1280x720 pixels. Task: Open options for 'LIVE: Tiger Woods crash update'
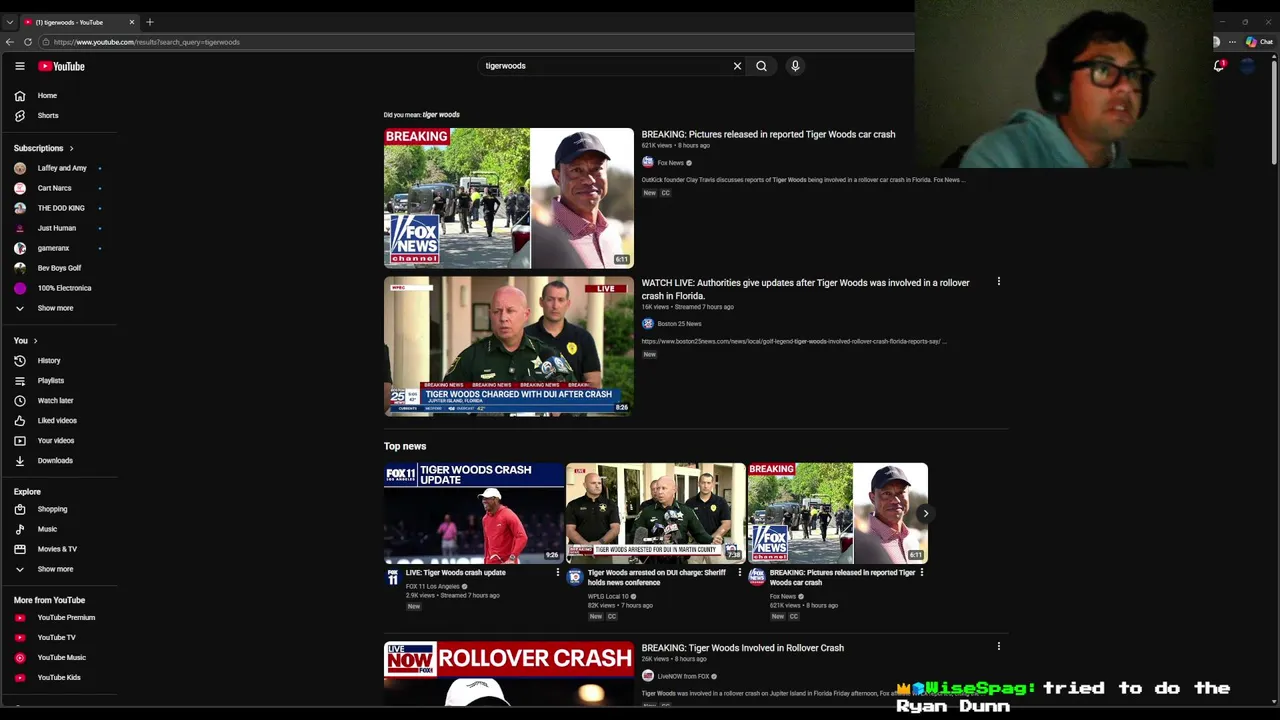[x=558, y=573]
